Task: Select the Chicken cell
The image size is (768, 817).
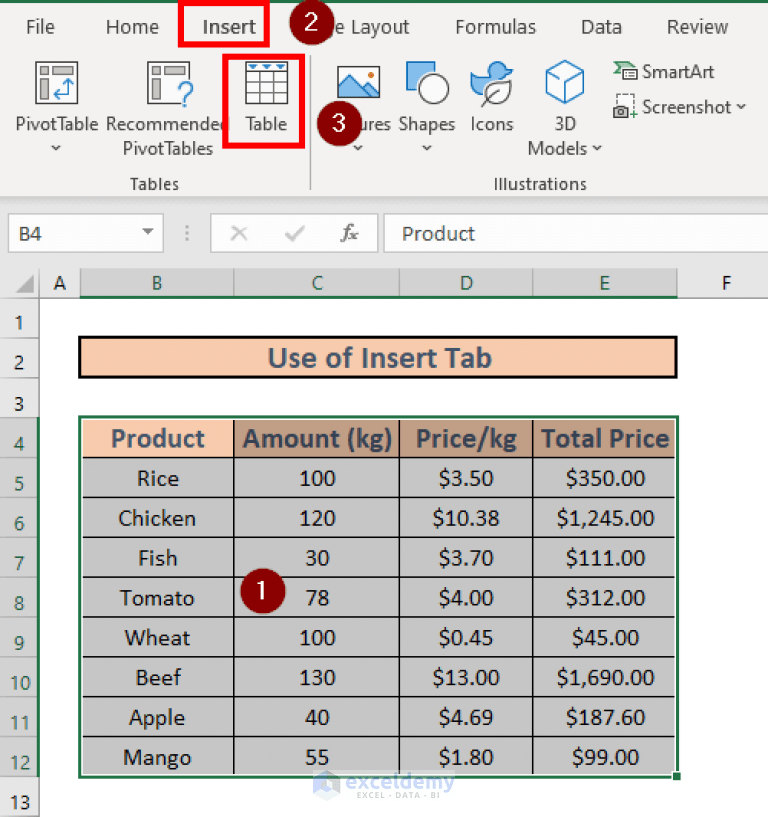Action: click(158, 518)
